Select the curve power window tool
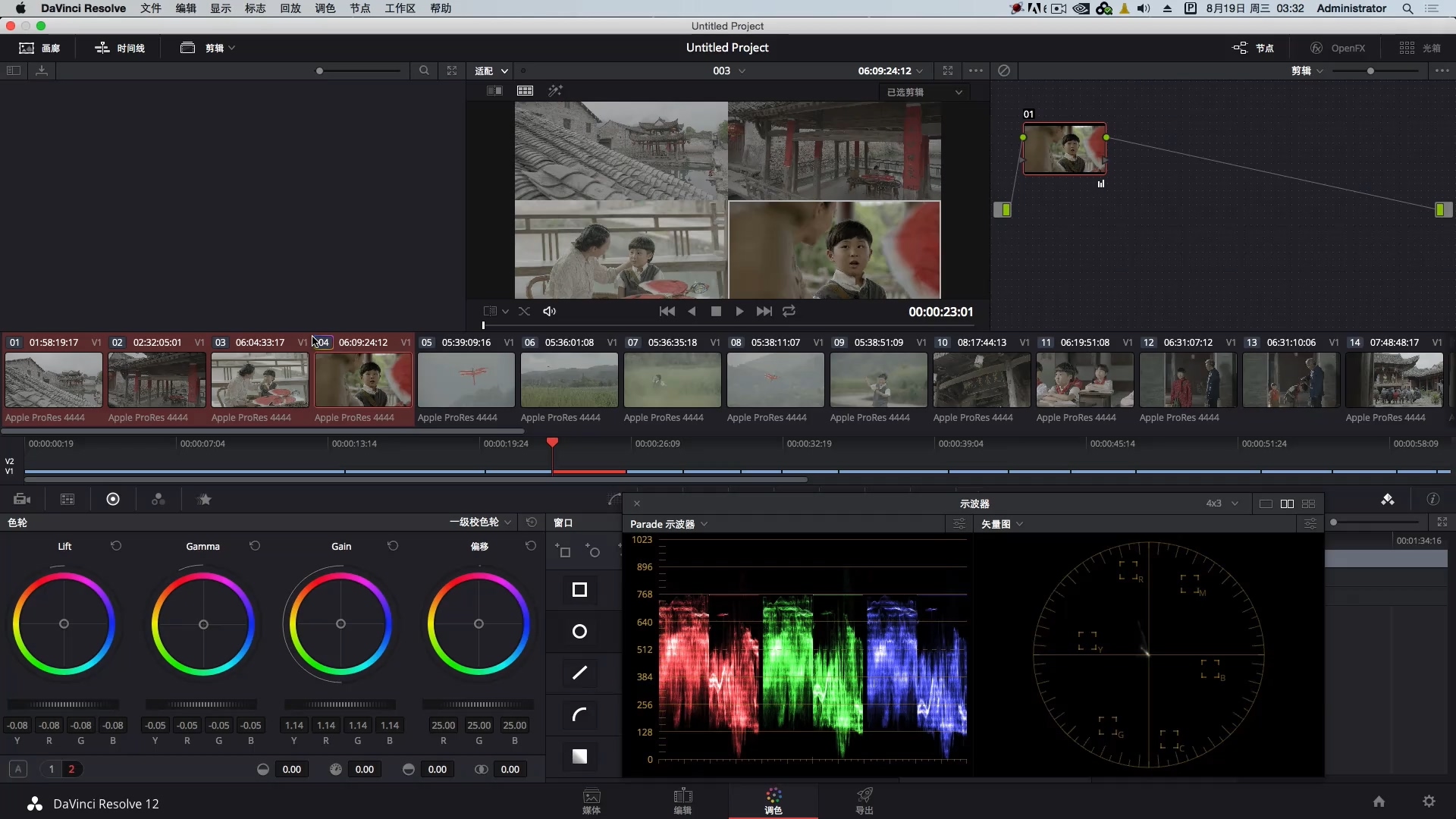 tap(579, 714)
